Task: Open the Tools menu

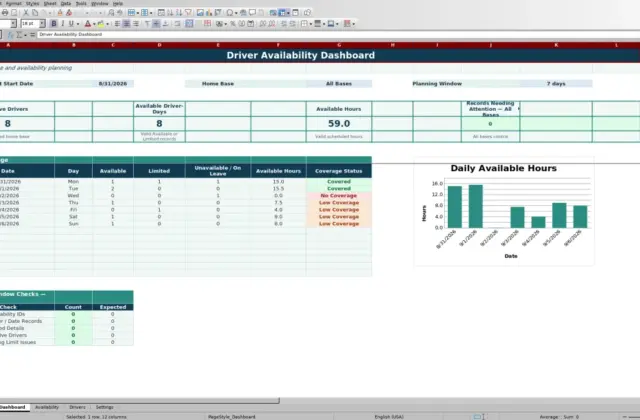Action: click(81, 3)
